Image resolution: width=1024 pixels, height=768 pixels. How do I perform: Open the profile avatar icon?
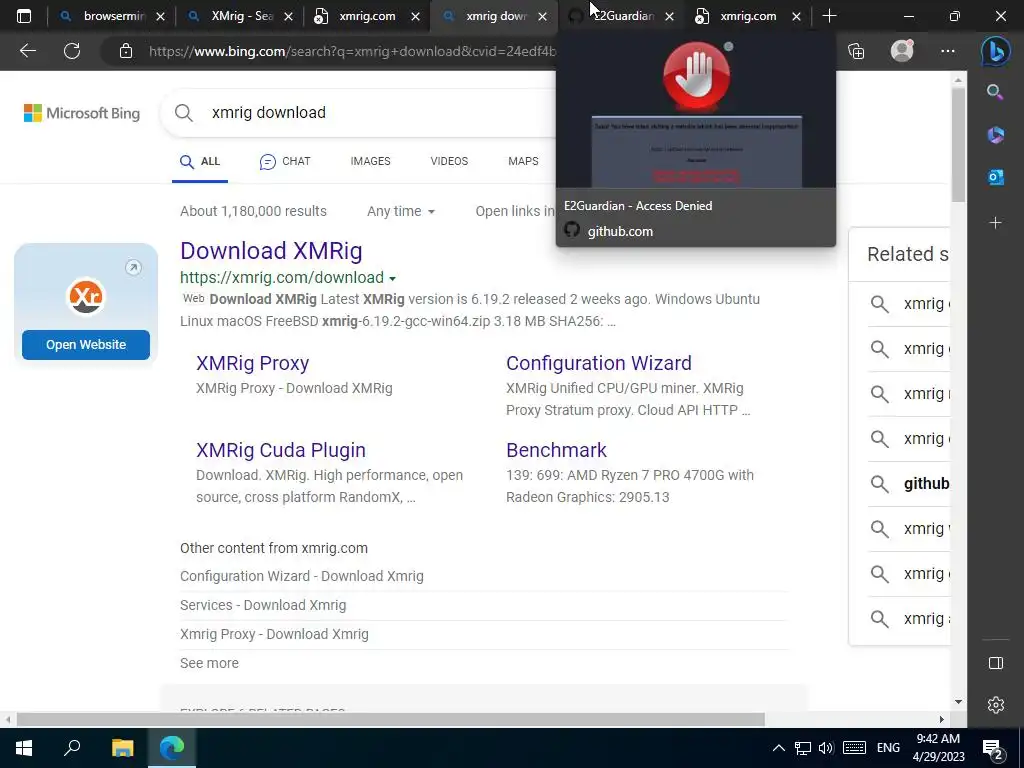coord(902,51)
